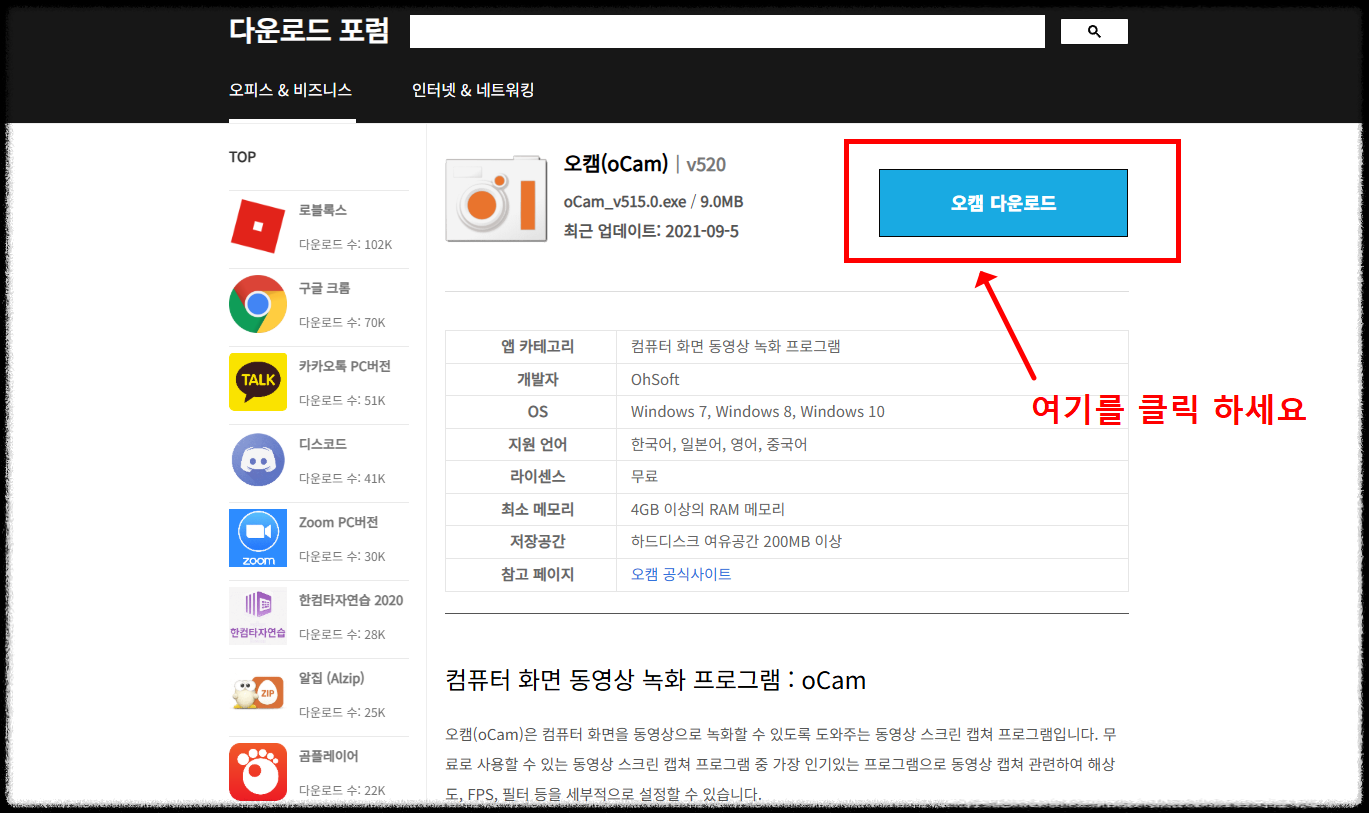Click the OhSoft developer value
1369x813 pixels.
pyautogui.click(x=655, y=379)
